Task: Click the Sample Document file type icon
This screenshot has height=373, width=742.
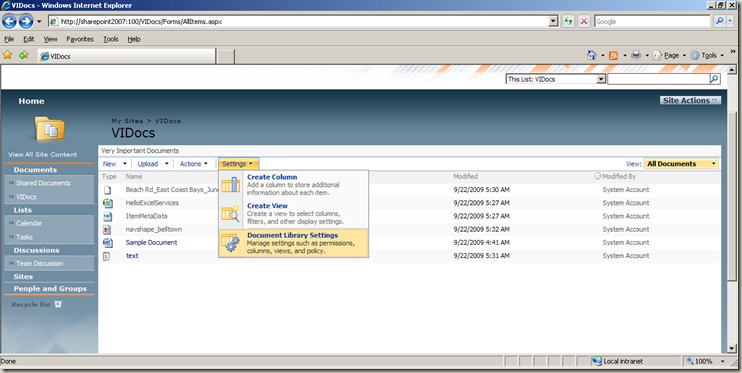Action: [108, 243]
